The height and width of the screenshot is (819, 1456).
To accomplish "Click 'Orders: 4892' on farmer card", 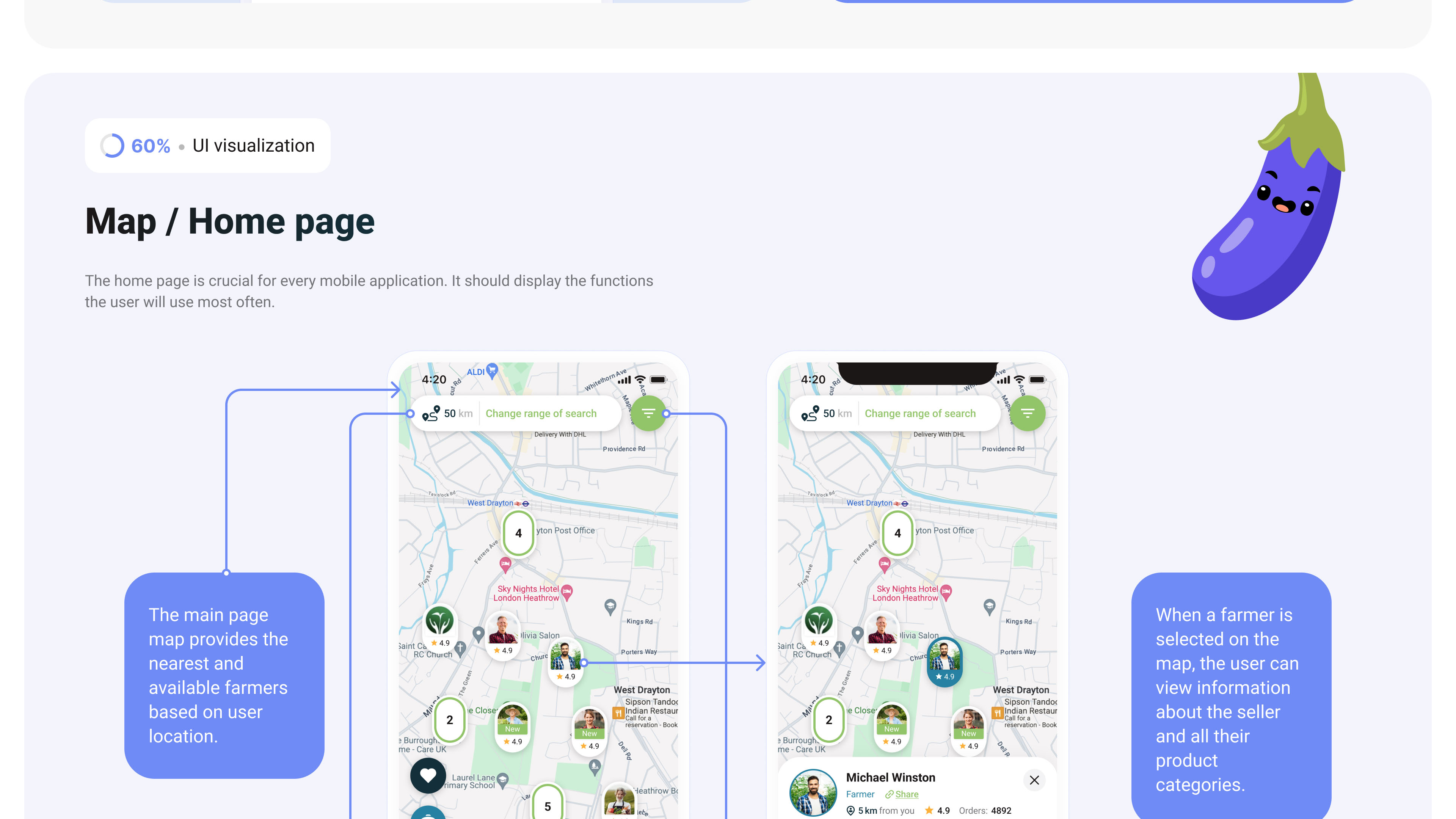I will pyautogui.click(x=985, y=811).
